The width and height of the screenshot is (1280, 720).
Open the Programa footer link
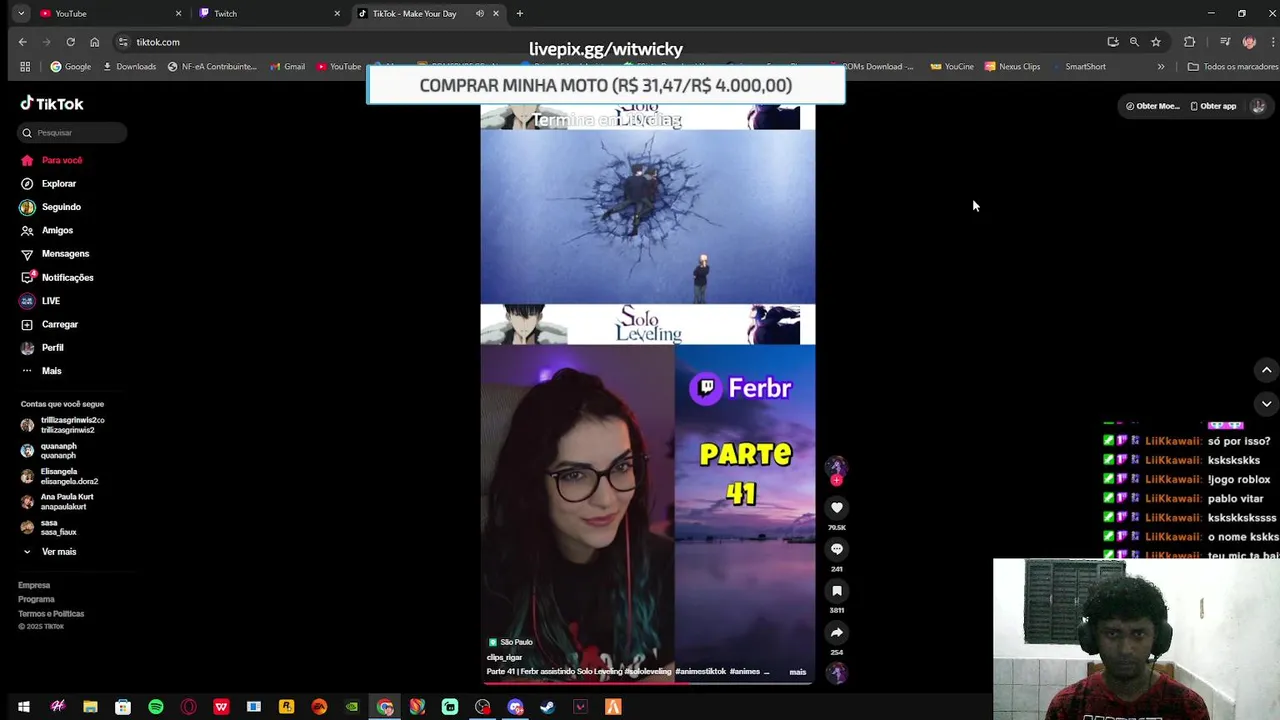click(x=36, y=599)
